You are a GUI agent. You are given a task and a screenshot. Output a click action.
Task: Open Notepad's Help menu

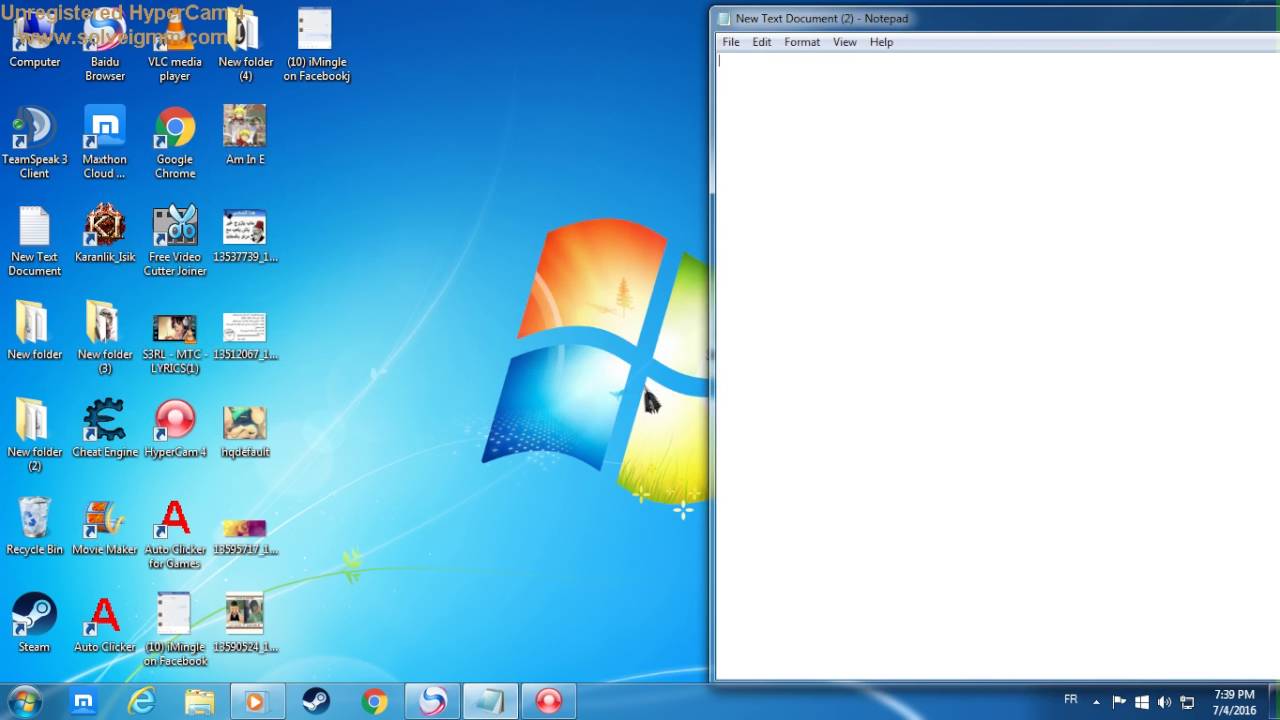(x=881, y=42)
